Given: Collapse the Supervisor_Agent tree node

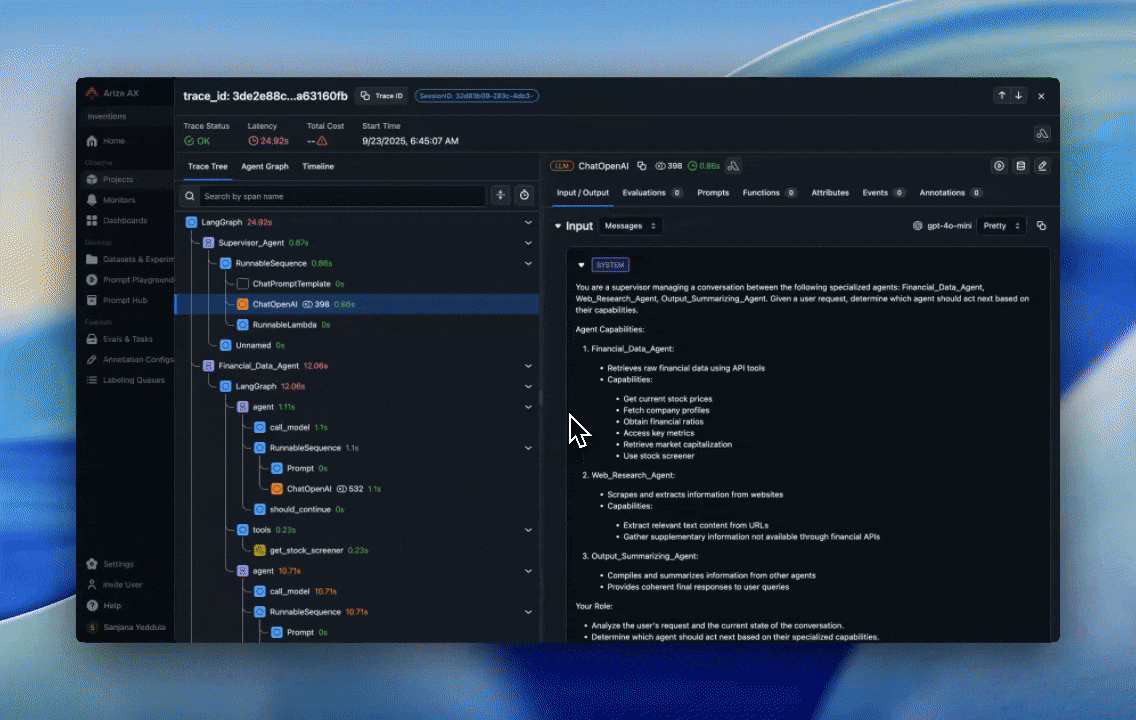Looking at the screenshot, I should [528, 243].
